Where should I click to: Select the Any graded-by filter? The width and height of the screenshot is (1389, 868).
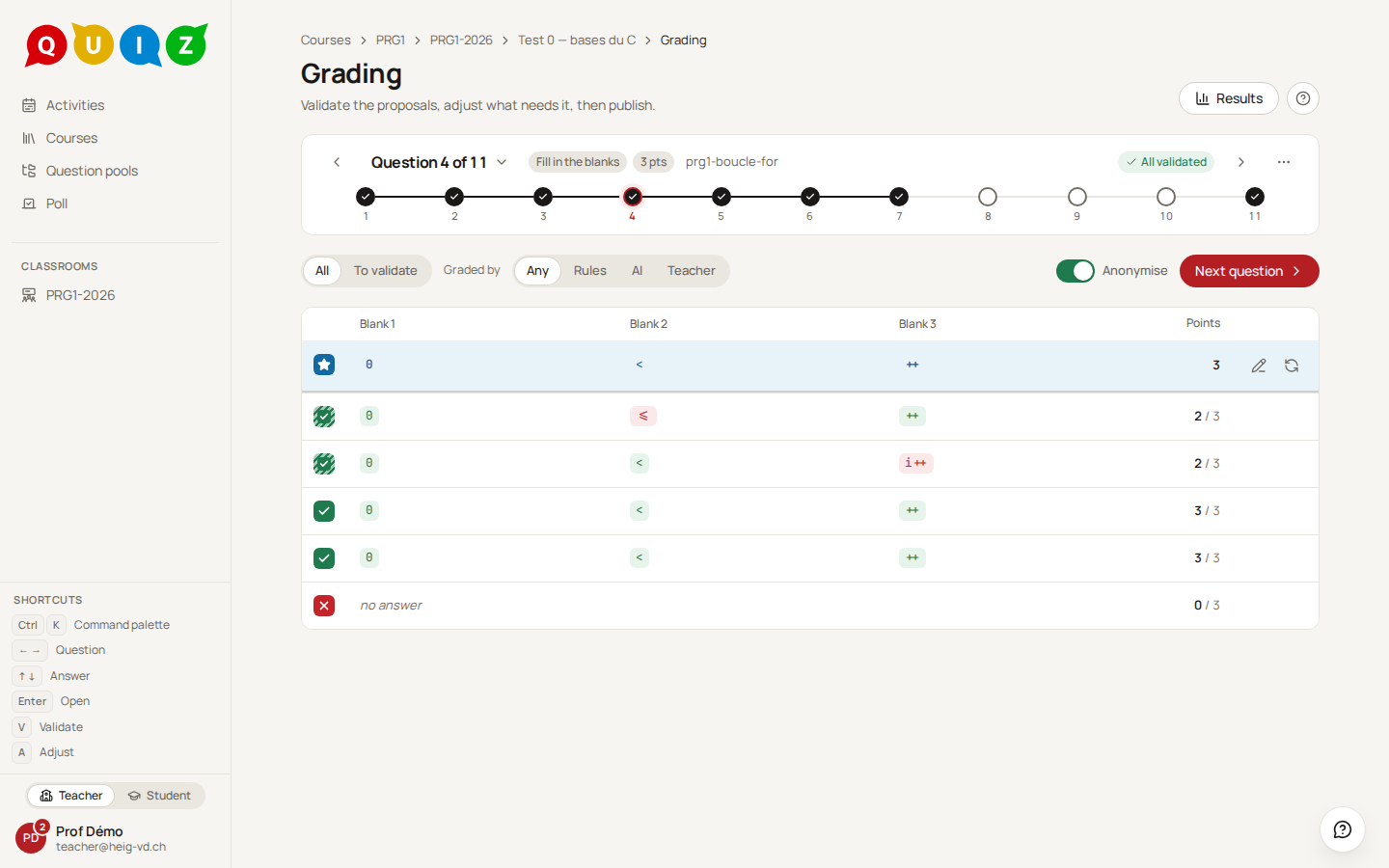[538, 271]
